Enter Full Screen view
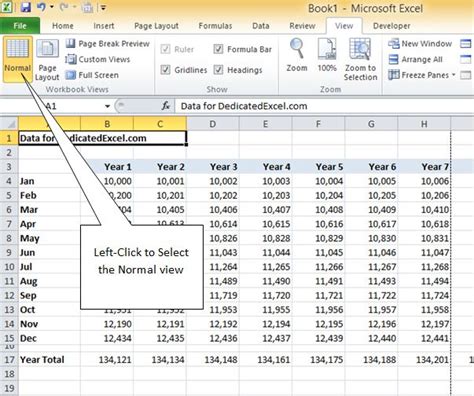The height and width of the screenshot is (396, 474). pyautogui.click(x=92, y=75)
